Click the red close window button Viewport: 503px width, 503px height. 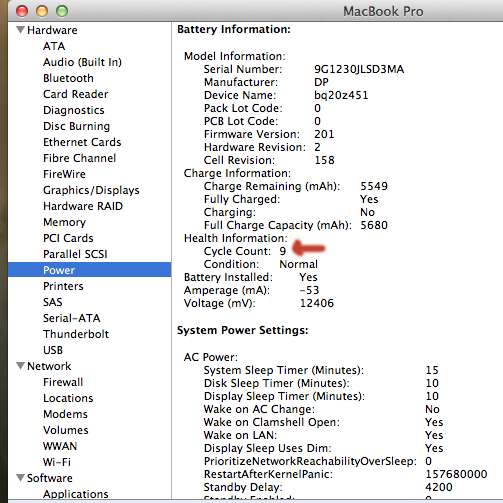point(22,11)
